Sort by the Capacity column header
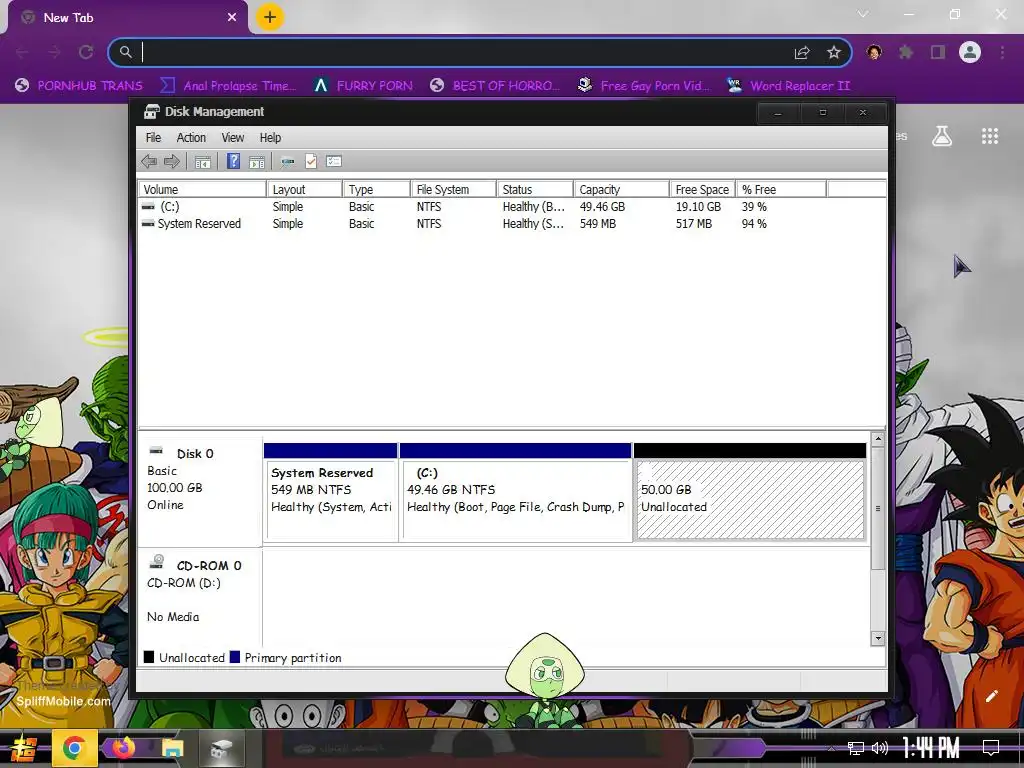This screenshot has width=1024, height=768. click(x=621, y=189)
